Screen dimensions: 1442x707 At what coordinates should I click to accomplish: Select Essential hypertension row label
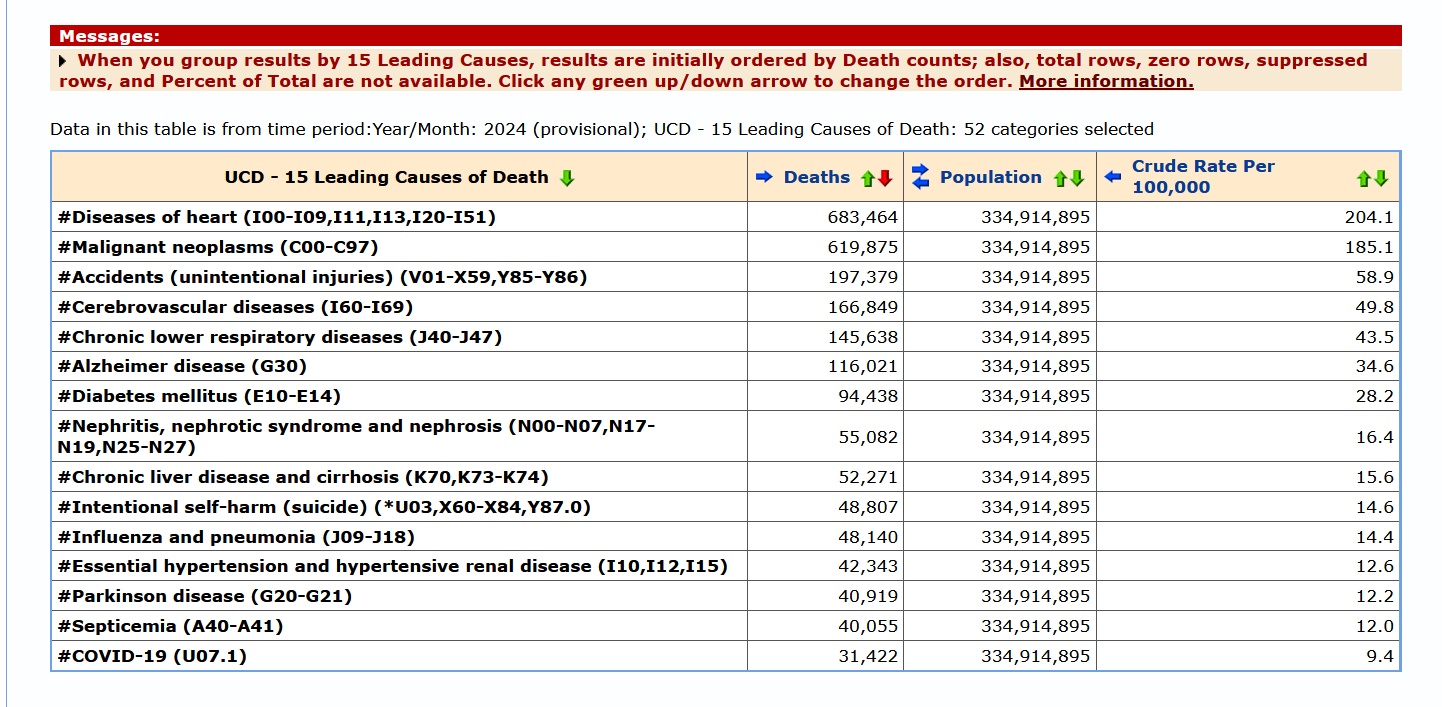coord(392,566)
